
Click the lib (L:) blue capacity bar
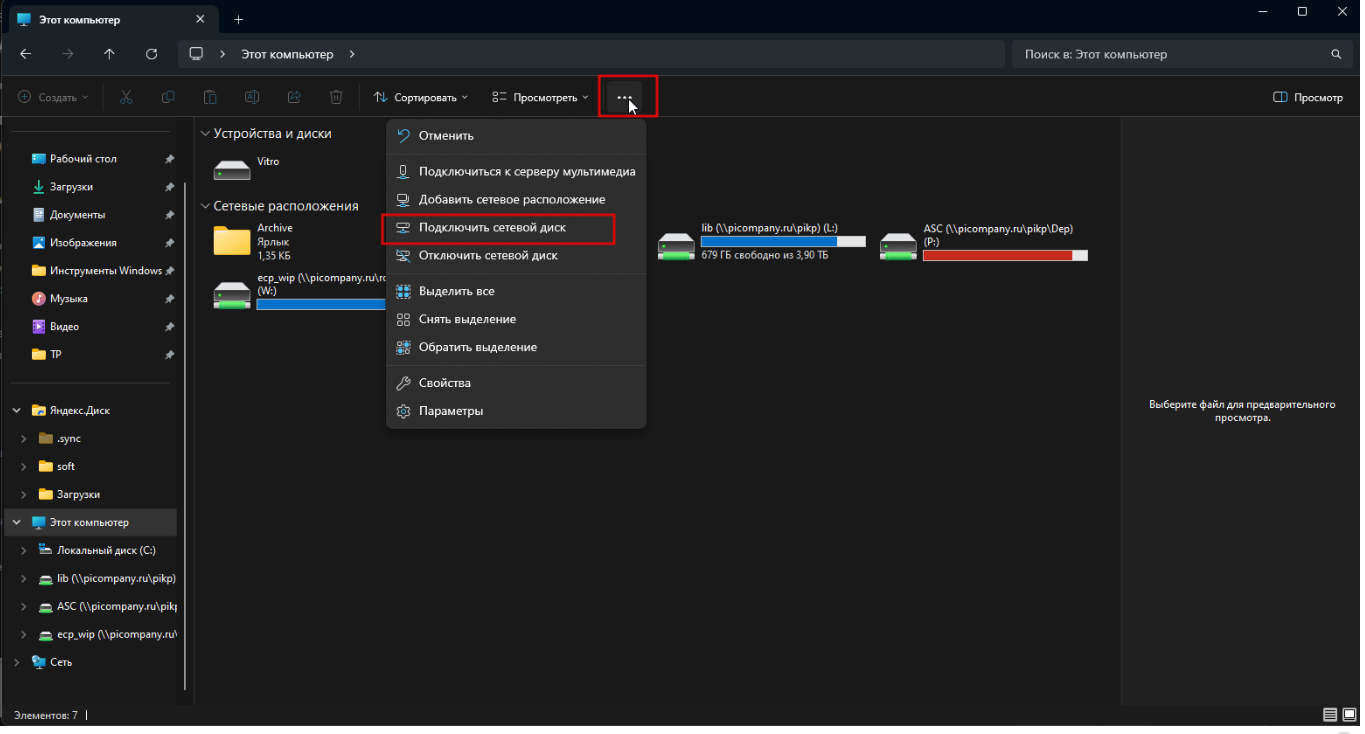pyautogui.click(x=783, y=242)
